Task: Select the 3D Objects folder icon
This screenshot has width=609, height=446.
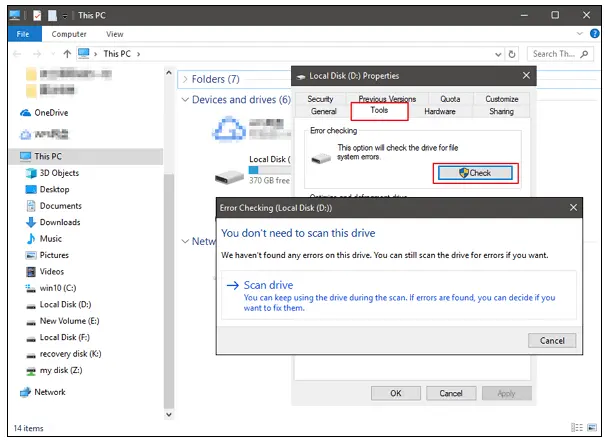Action: pos(29,173)
